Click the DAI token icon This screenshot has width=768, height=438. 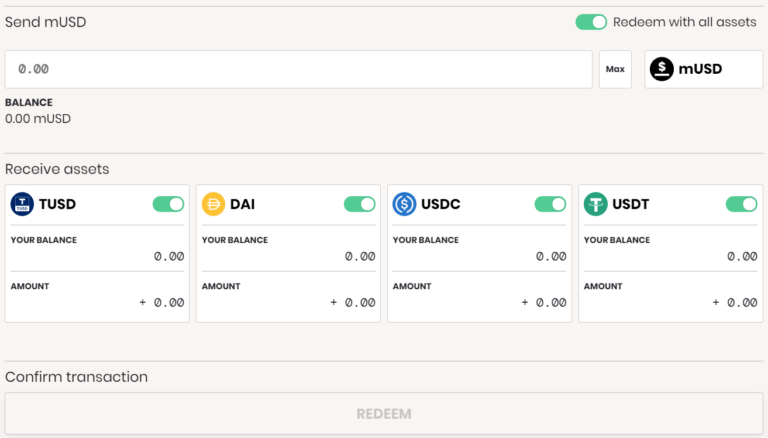click(x=214, y=204)
